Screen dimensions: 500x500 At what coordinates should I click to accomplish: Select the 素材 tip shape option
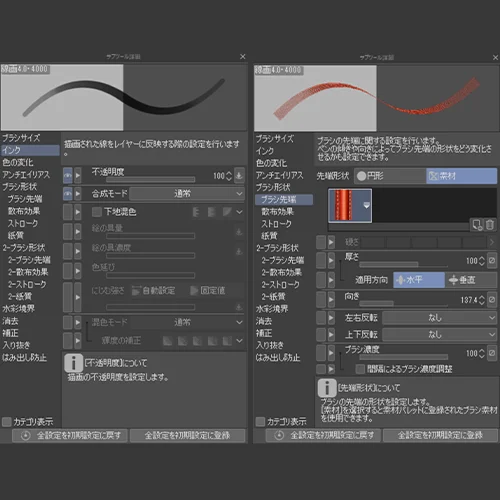pos(462,176)
